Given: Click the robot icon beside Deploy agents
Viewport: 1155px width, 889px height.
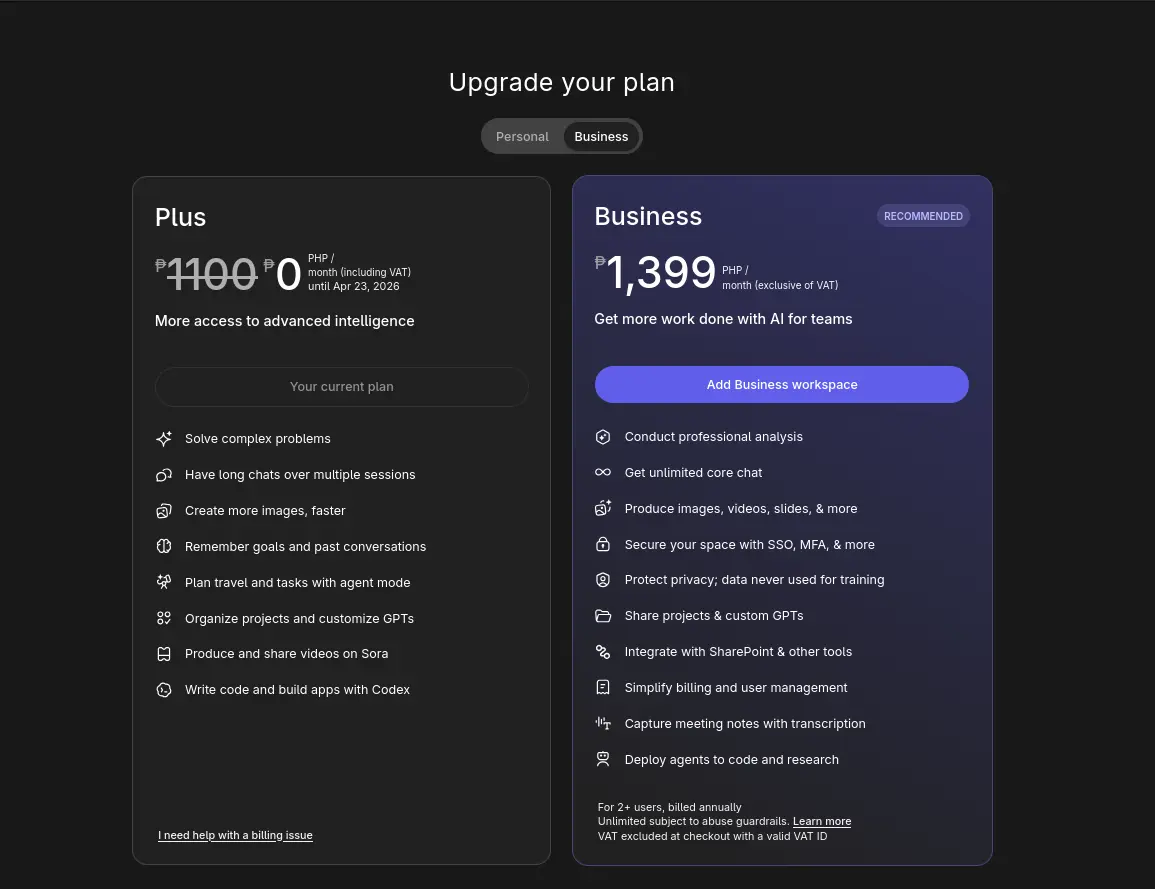Looking at the screenshot, I should click(603, 759).
